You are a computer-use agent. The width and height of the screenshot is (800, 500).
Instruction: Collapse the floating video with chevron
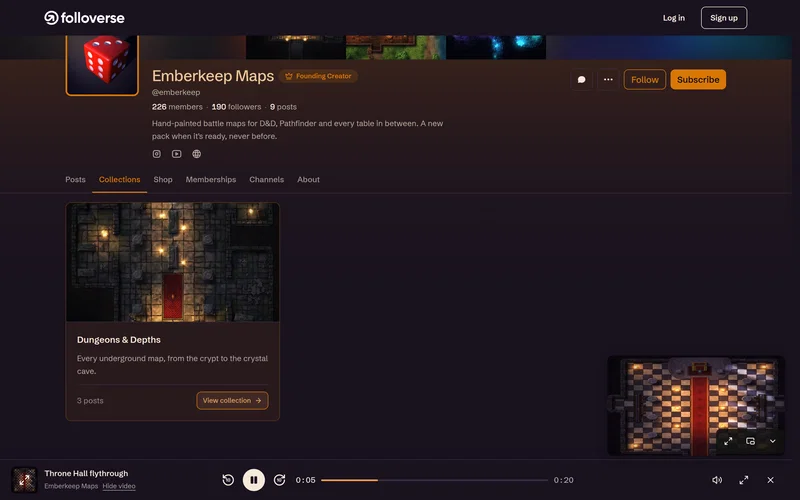(772, 441)
